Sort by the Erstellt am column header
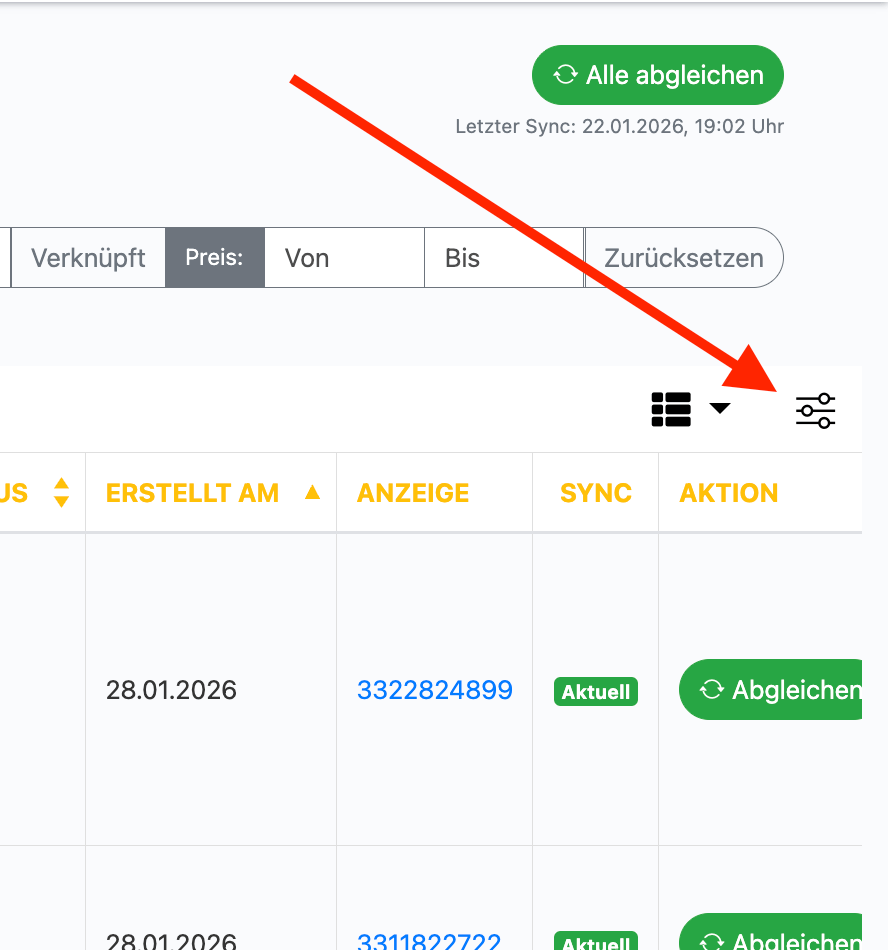The image size is (888, 950). (192, 493)
